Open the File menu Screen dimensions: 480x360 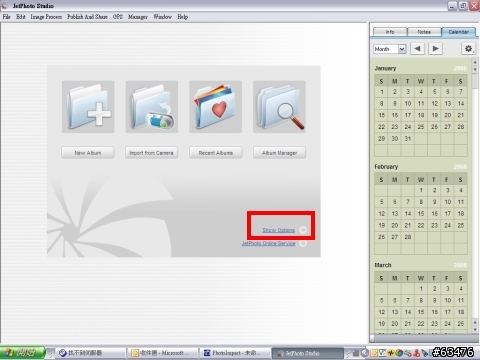tap(7, 17)
